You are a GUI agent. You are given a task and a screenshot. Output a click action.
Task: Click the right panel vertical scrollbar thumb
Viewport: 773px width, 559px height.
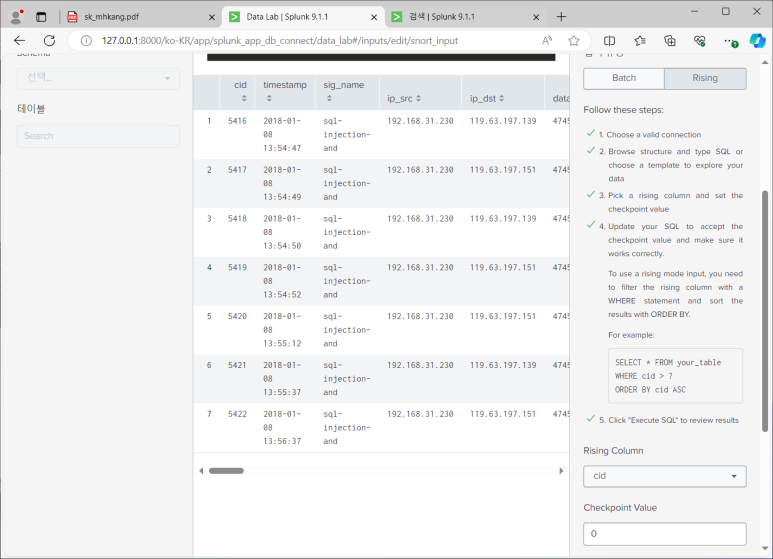click(x=765, y=312)
